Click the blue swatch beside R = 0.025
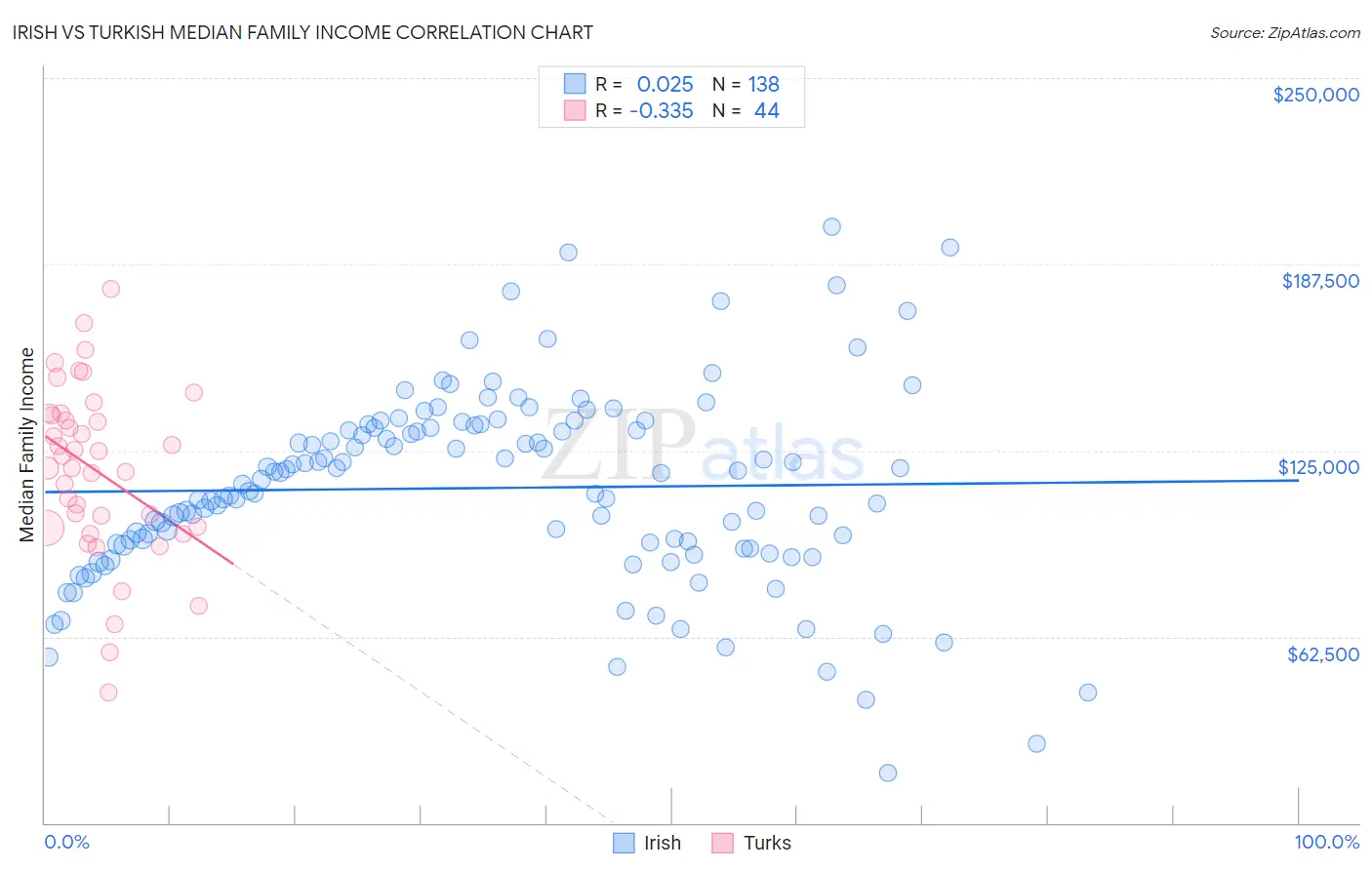The height and width of the screenshot is (870, 1372). click(x=575, y=84)
